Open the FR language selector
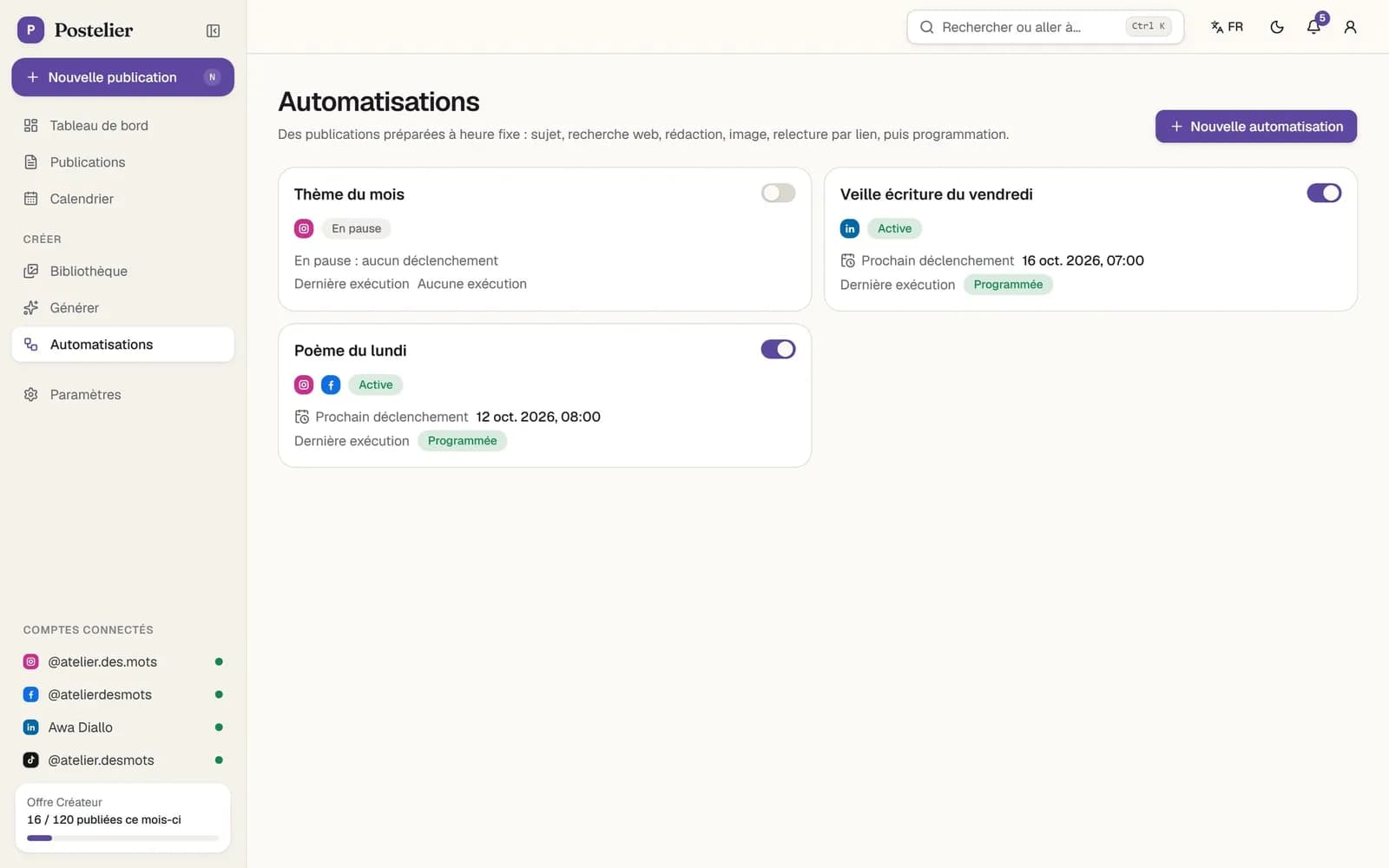 tap(1227, 27)
